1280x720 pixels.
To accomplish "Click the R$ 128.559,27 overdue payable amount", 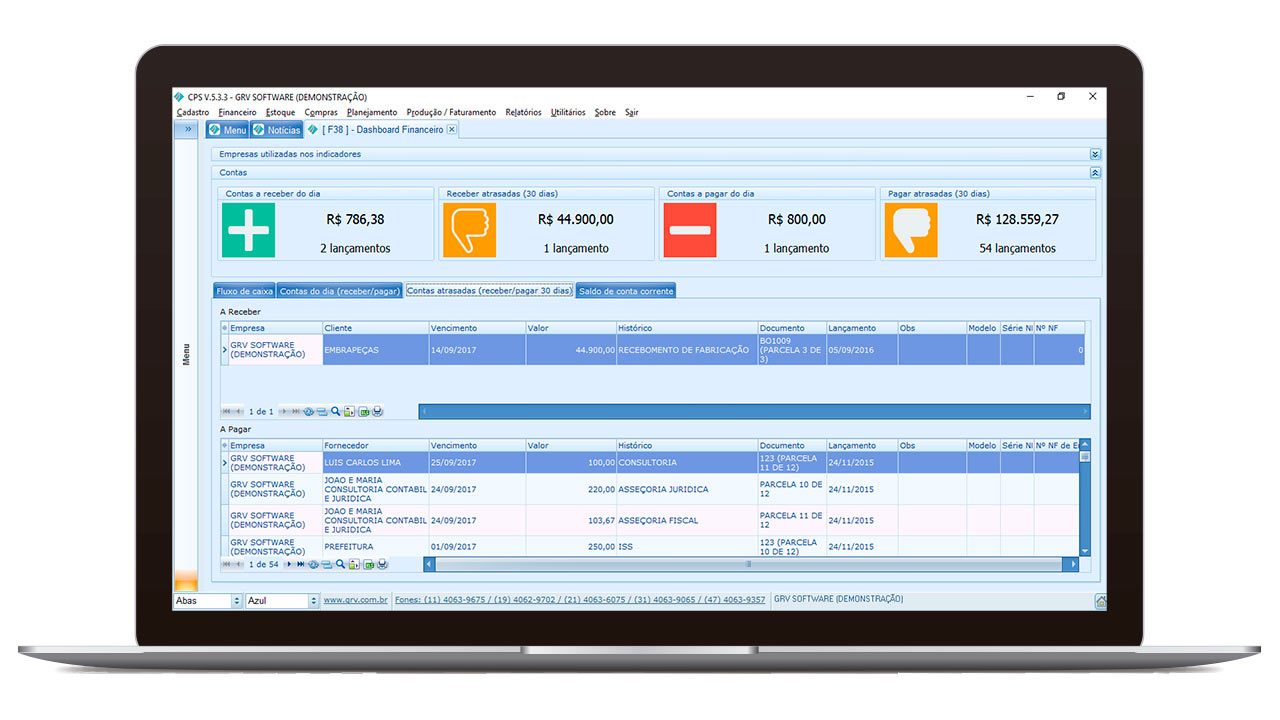I will click(1017, 219).
